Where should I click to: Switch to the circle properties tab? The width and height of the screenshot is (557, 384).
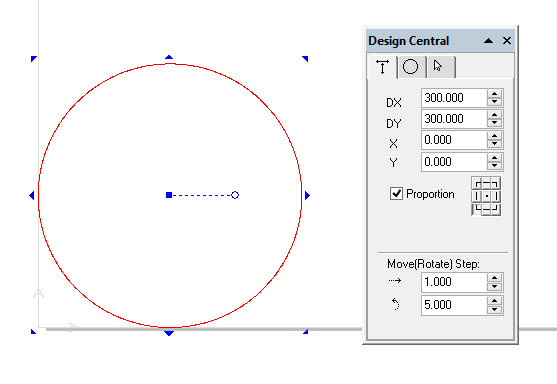410,66
